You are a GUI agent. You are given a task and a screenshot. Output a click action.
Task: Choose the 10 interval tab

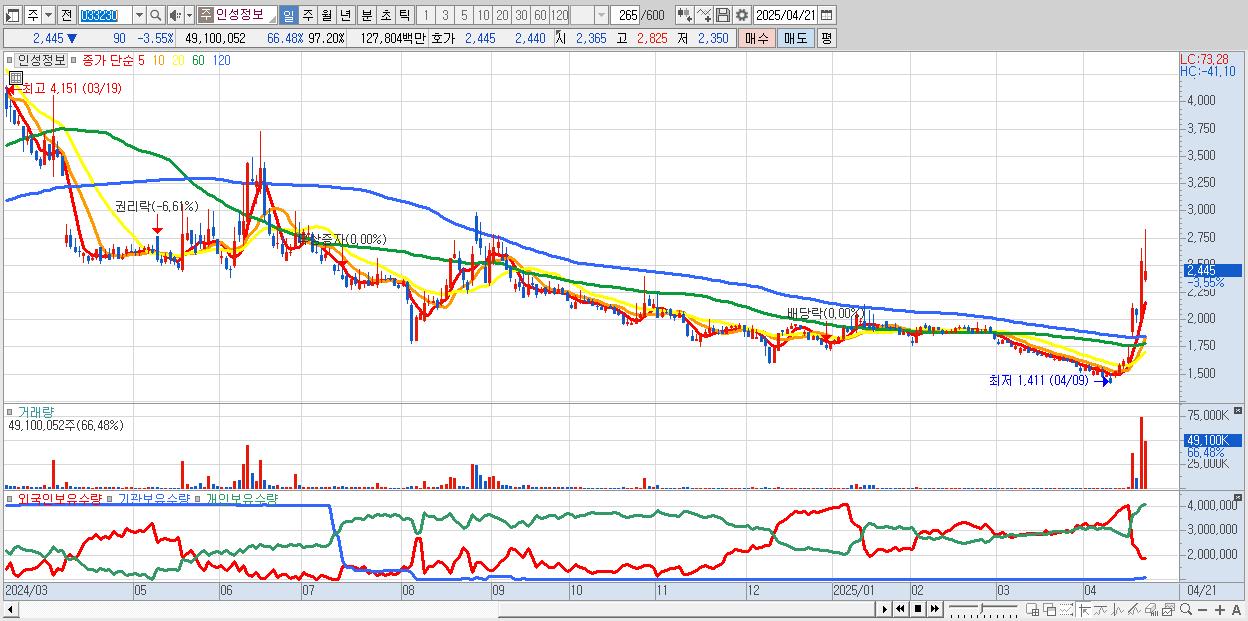click(483, 15)
